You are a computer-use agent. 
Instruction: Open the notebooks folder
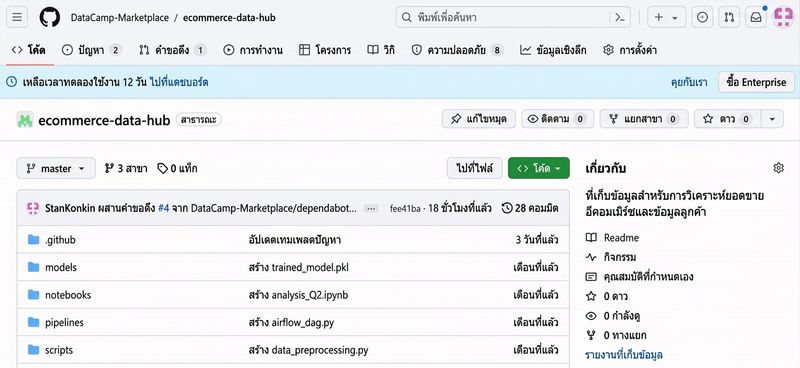pyautogui.click(x=68, y=295)
